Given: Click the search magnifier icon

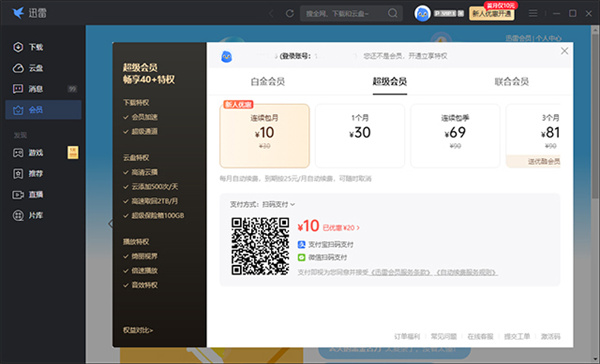Looking at the screenshot, I should [x=393, y=13].
